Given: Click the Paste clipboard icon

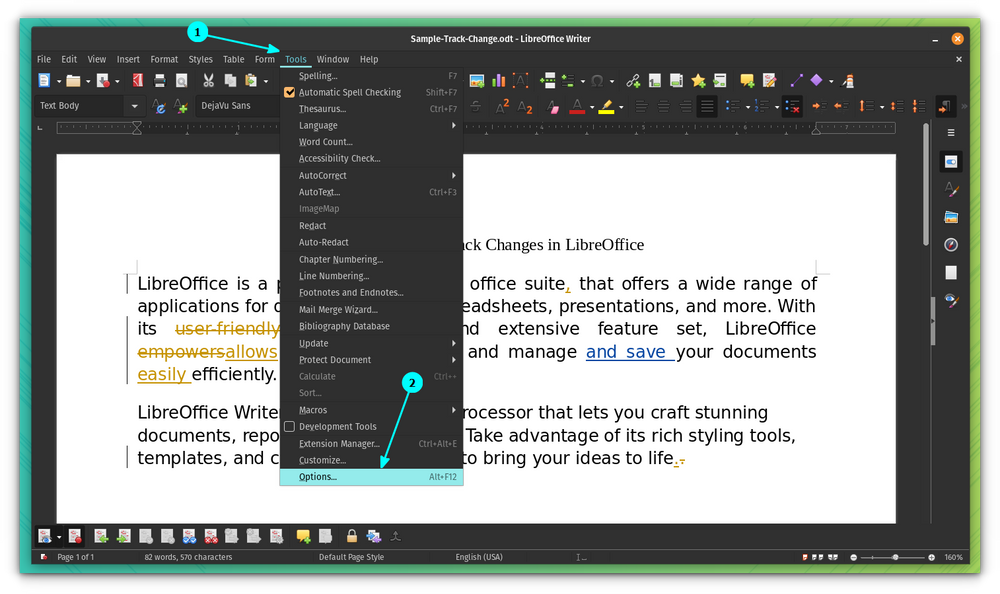Looking at the screenshot, I should click(x=251, y=81).
